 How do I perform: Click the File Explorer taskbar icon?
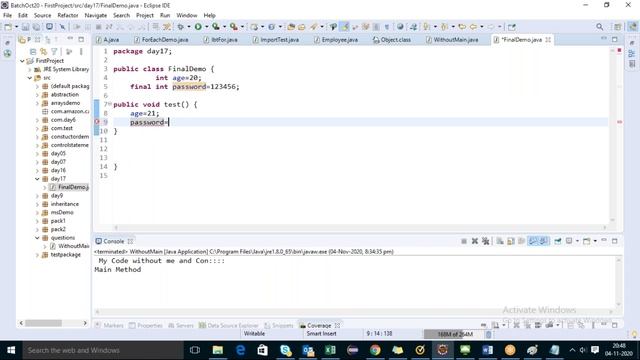[x=218, y=350]
